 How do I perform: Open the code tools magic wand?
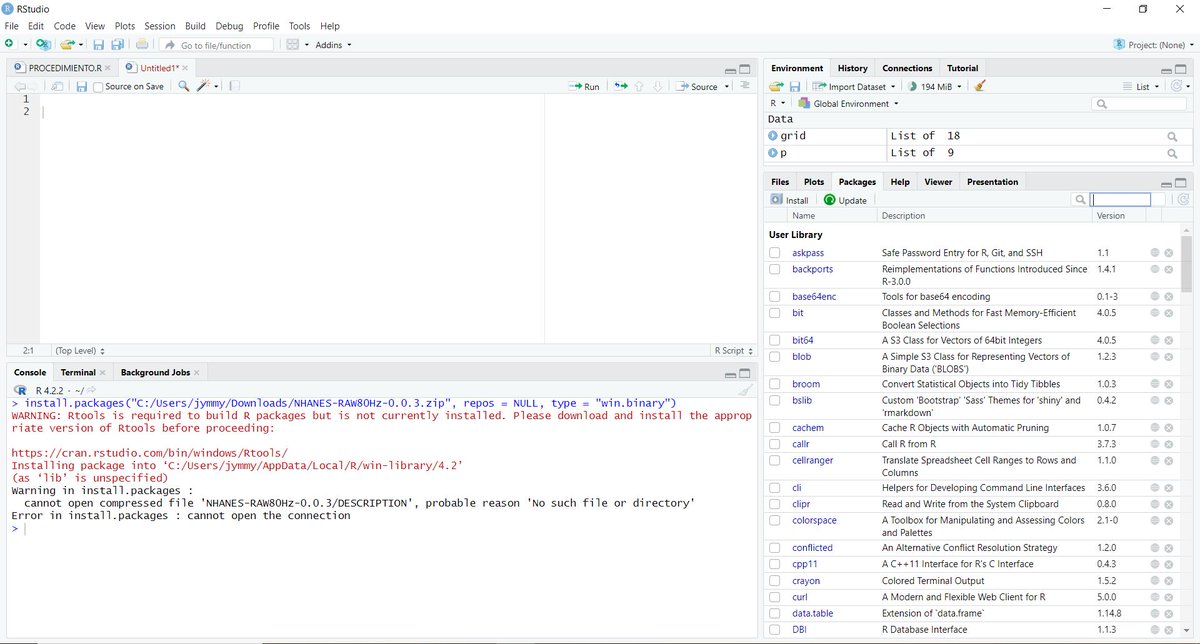point(204,86)
